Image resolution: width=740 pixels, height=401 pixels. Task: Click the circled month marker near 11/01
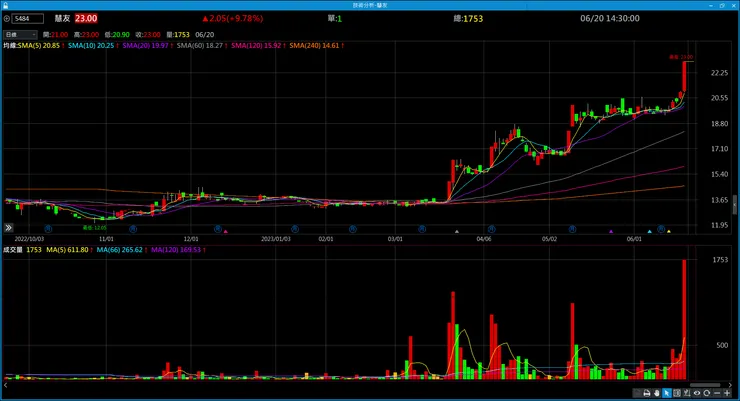(x=133, y=229)
